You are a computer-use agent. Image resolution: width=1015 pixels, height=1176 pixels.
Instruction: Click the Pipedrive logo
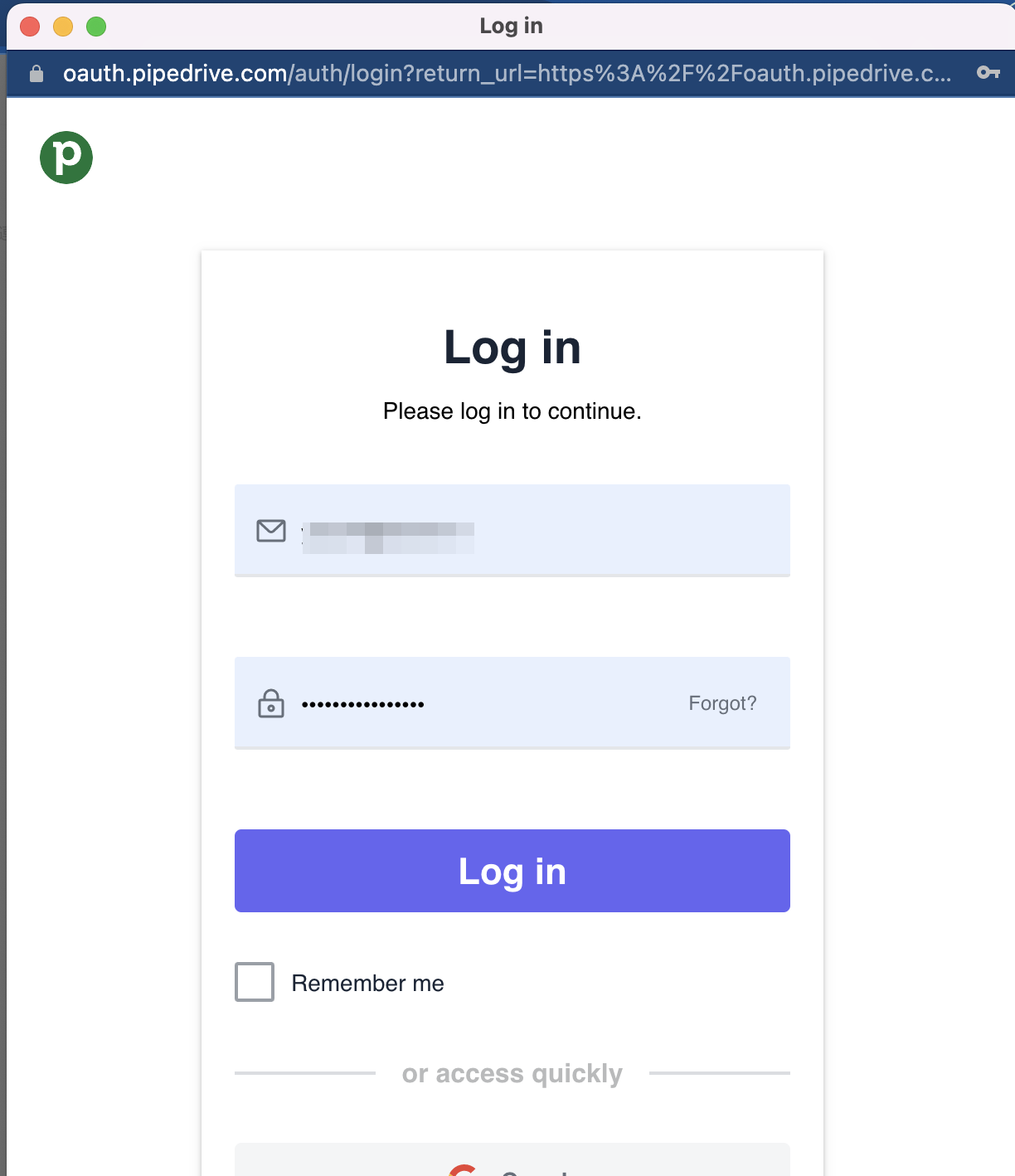pos(66,158)
